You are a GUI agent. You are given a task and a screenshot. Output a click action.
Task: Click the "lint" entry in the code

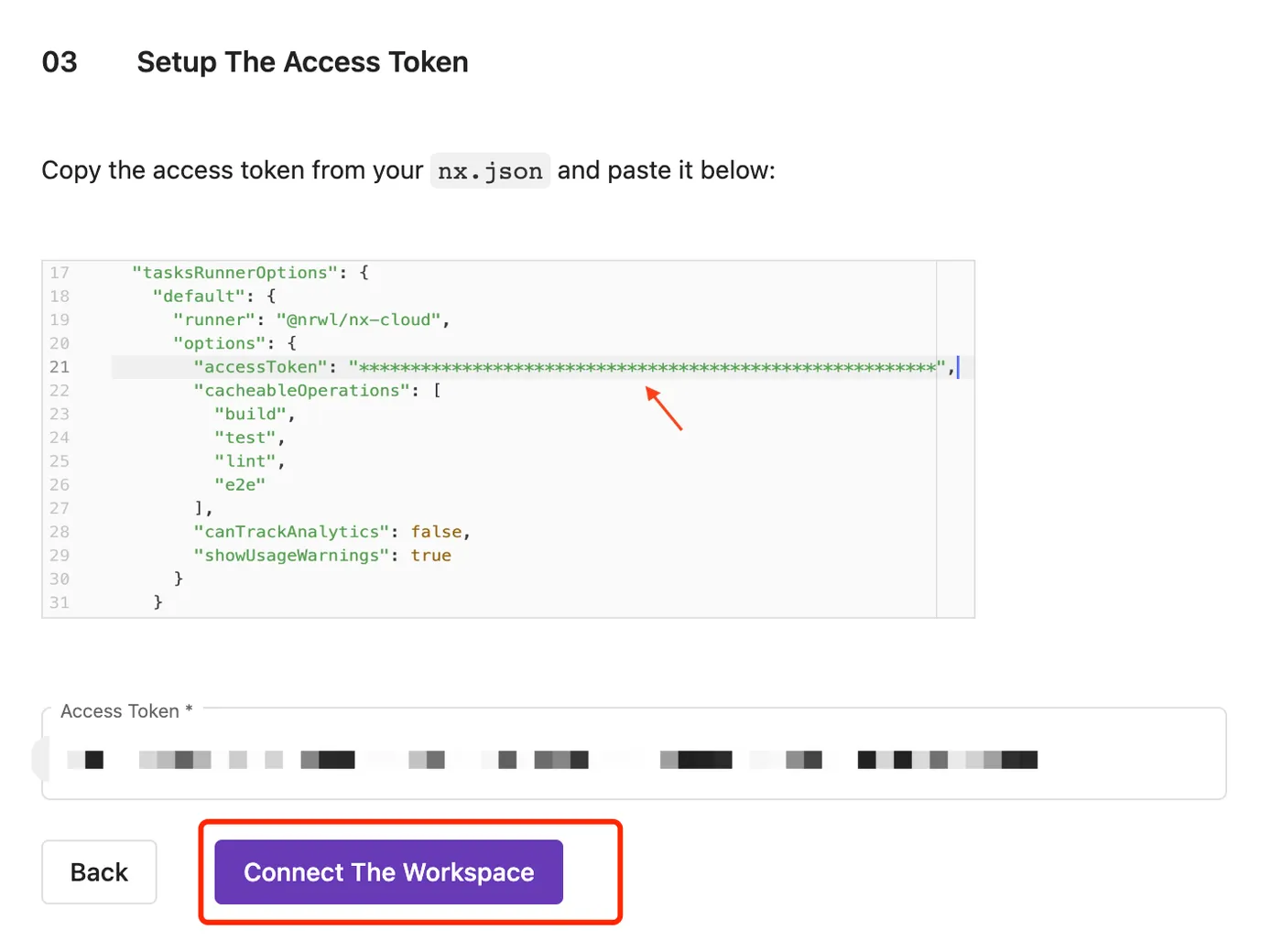point(245,461)
